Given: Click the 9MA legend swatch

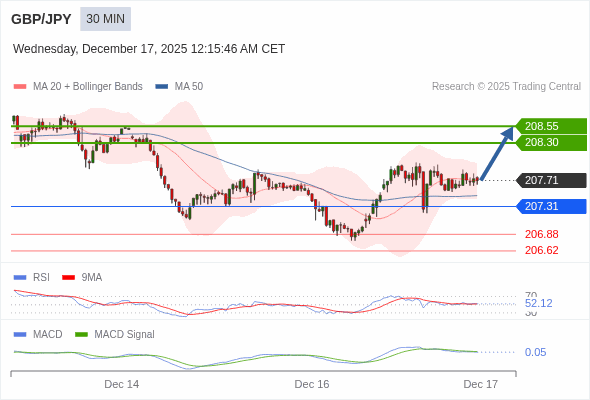Looking at the screenshot, I should (x=68, y=278).
